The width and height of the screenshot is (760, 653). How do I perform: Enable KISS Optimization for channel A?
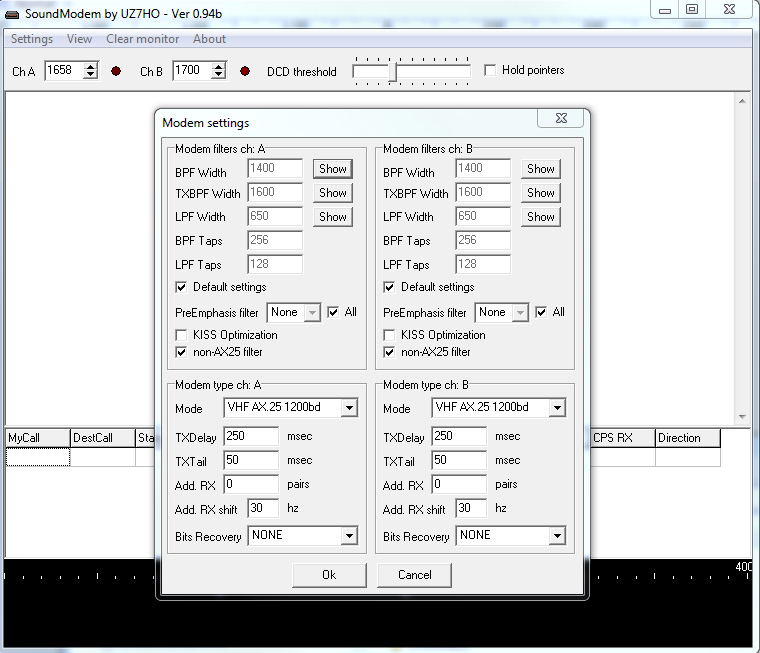tap(181, 335)
